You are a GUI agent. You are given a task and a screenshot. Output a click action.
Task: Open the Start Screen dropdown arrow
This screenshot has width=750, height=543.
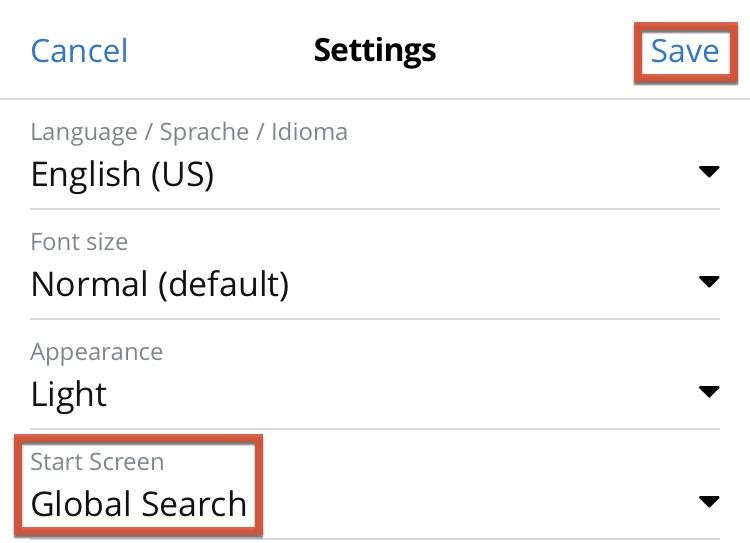pyautogui.click(x=709, y=501)
